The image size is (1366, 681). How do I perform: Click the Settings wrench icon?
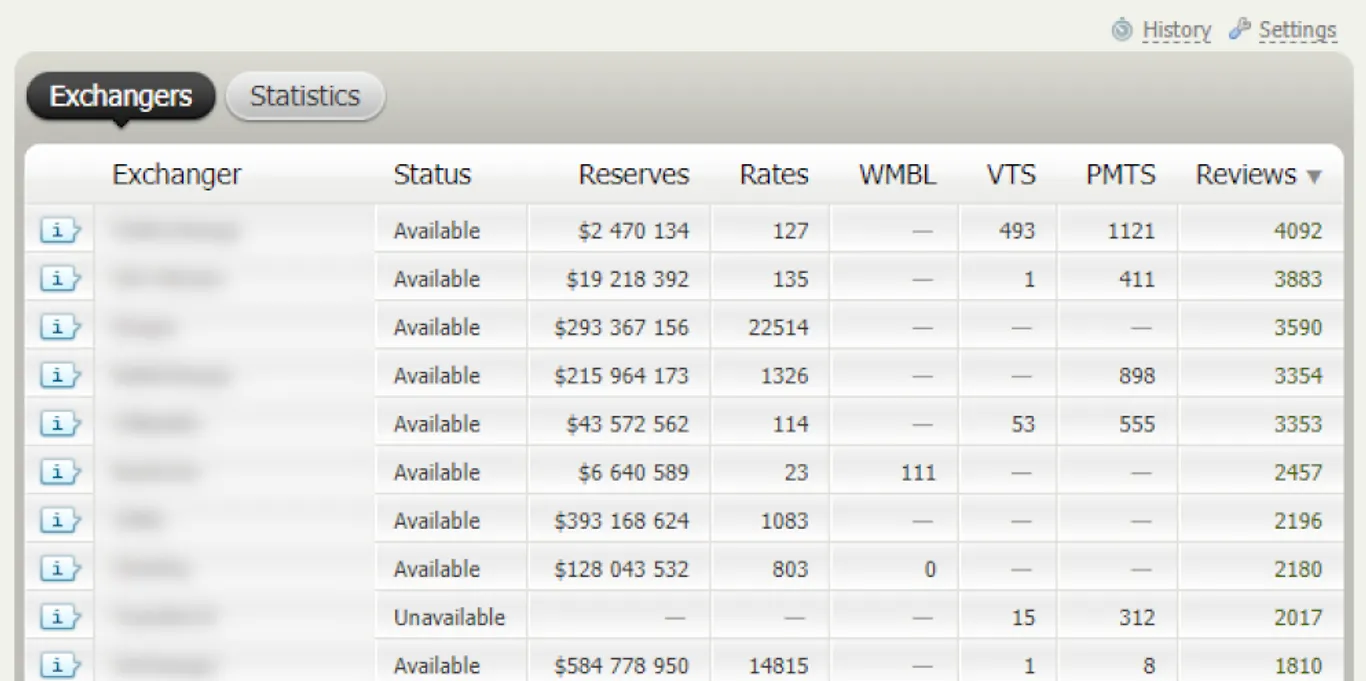(x=1240, y=29)
